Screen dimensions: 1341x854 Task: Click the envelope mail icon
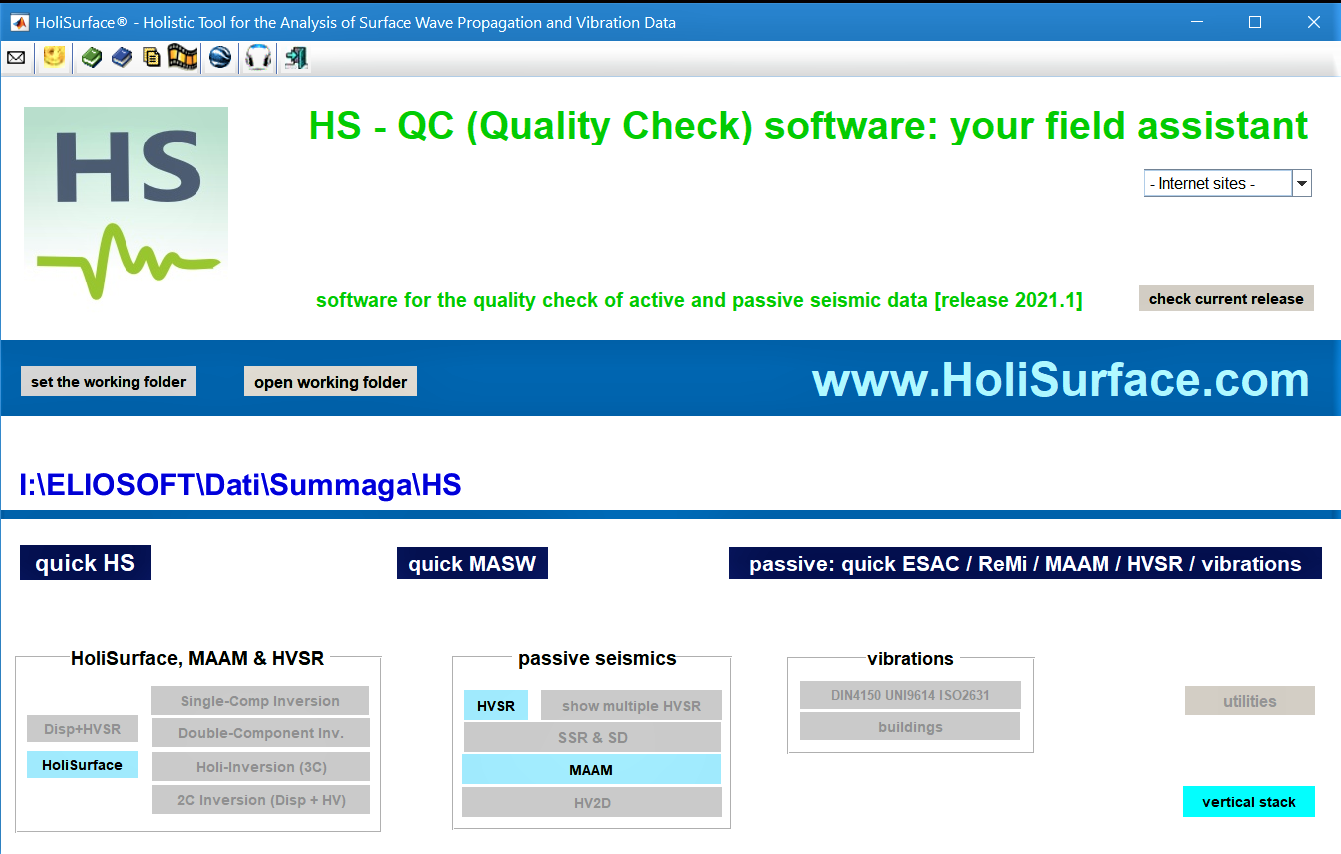(16, 58)
